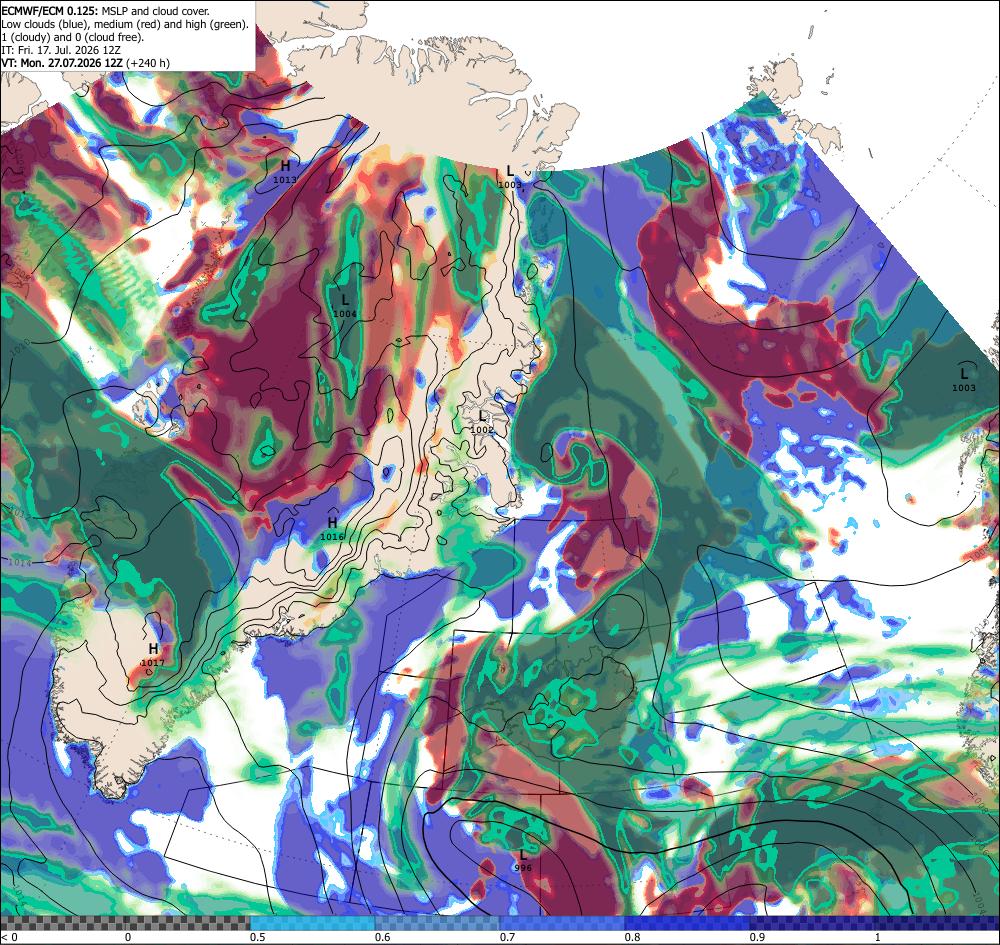Click the 'L 1003' label at the right map edge
This screenshot has height=945, width=1000.
964,379
